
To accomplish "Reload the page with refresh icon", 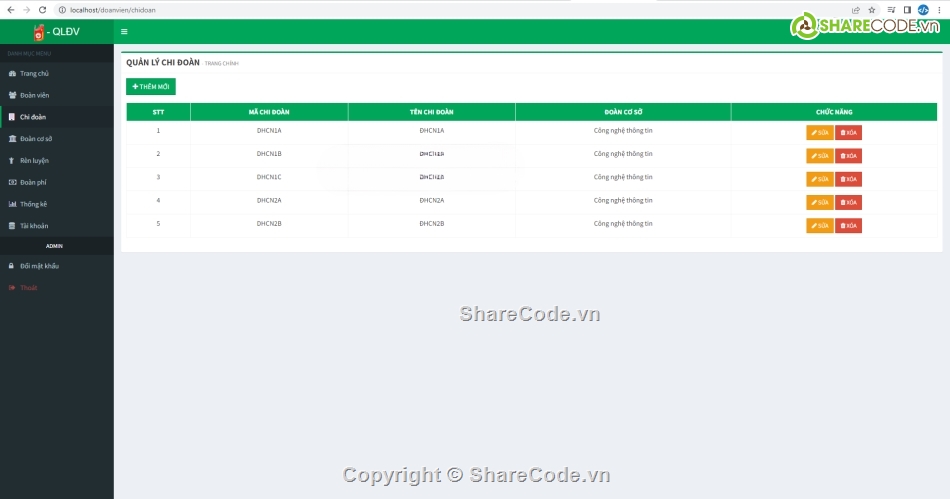I will click(x=42, y=10).
